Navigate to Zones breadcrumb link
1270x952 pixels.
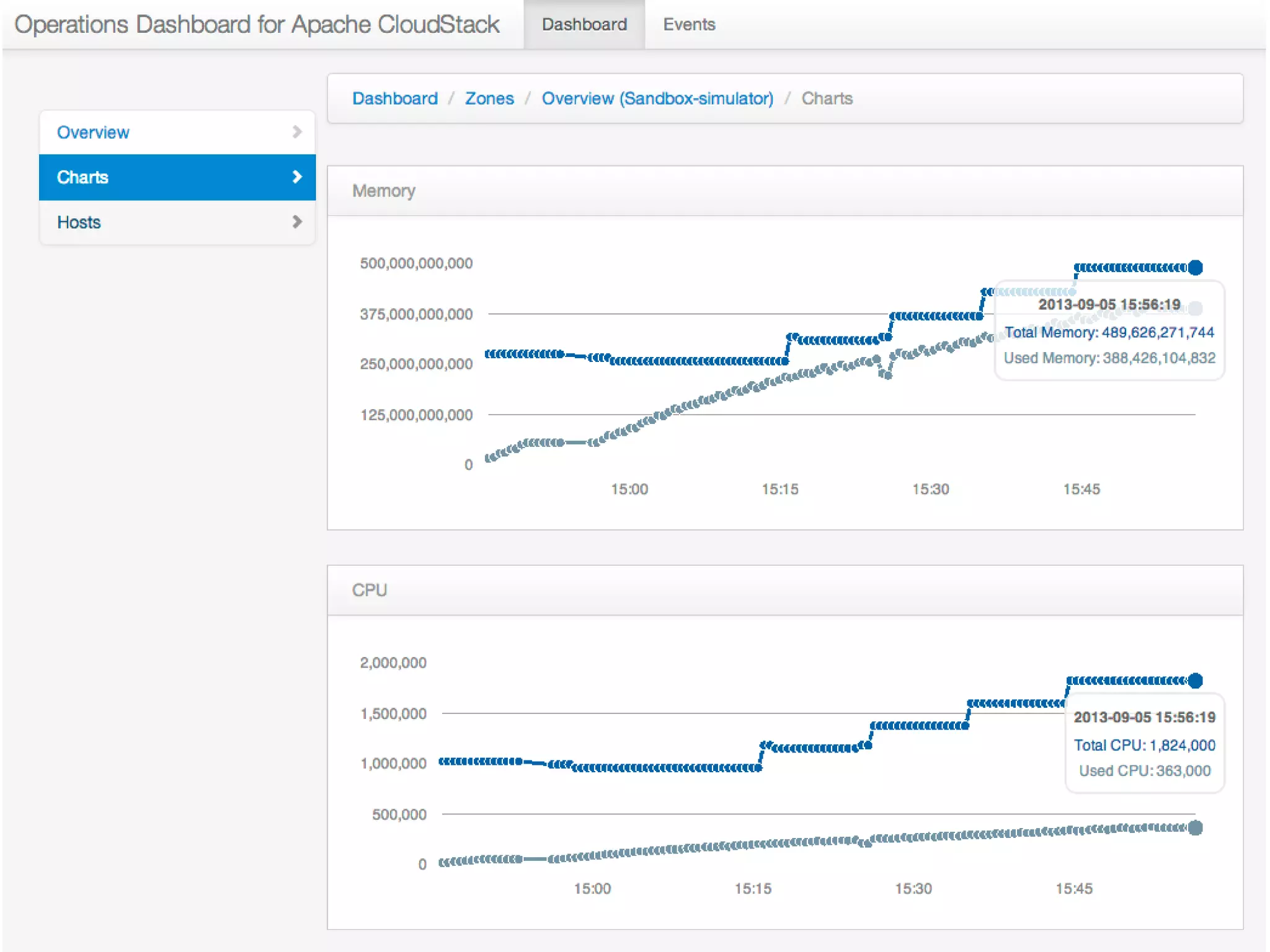(x=489, y=99)
